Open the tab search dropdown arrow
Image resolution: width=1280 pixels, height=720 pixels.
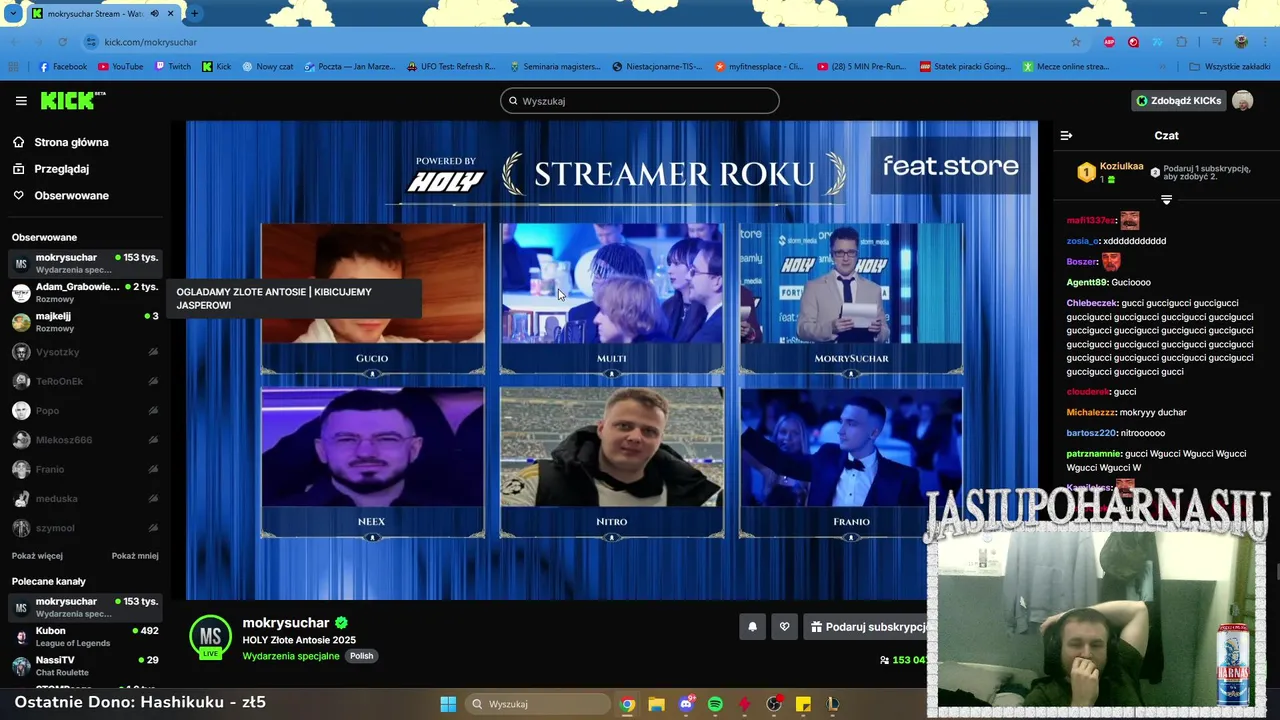click(x=13, y=14)
